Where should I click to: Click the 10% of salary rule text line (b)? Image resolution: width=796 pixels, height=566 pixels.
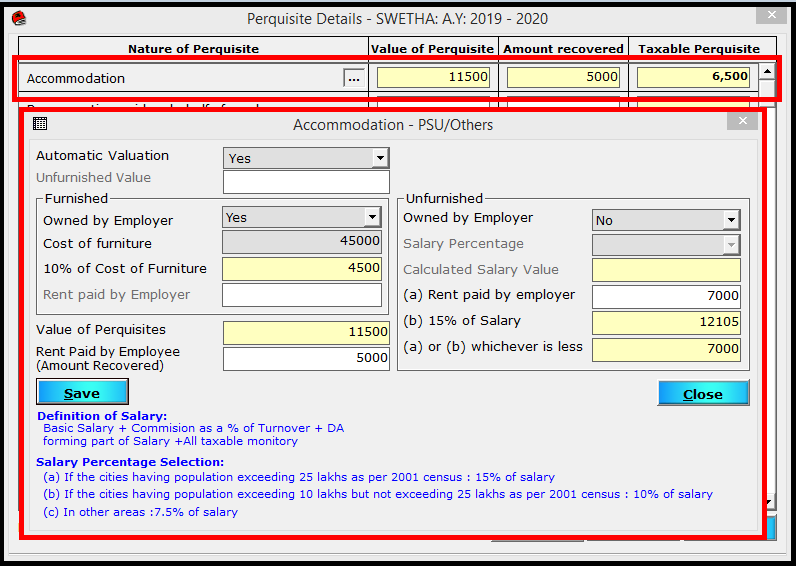[378, 494]
